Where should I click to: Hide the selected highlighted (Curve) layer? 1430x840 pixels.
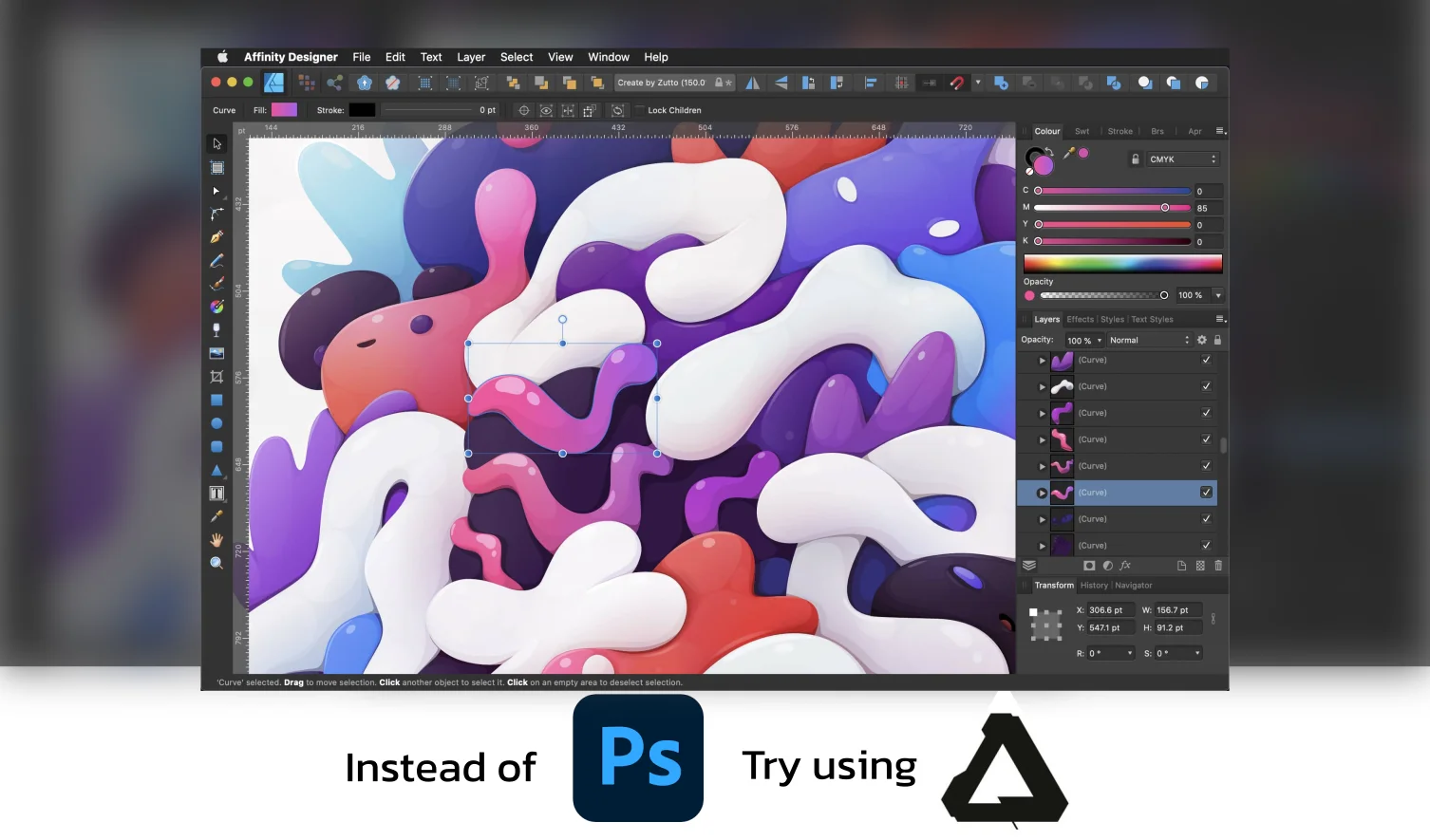point(1206,493)
